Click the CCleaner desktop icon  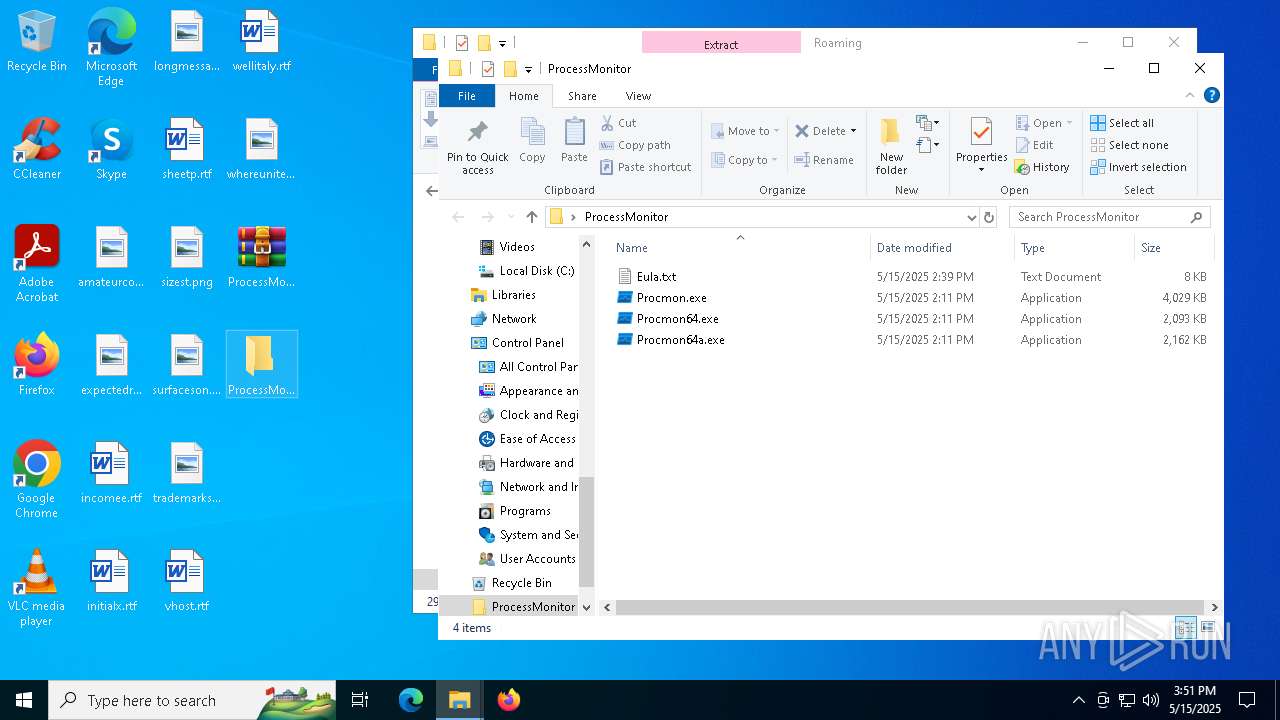pyautogui.click(x=36, y=150)
